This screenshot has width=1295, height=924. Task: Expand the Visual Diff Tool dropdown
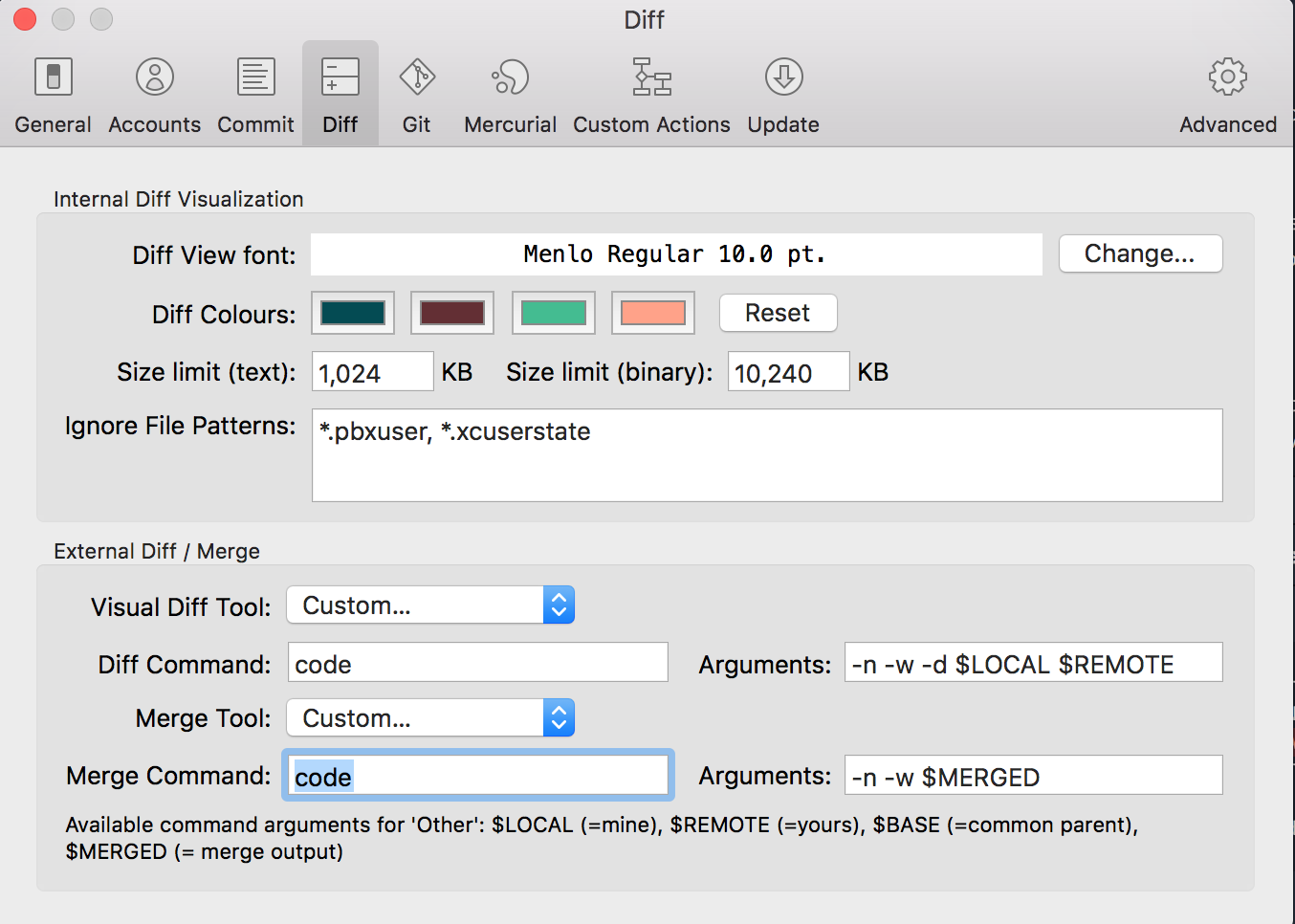(x=430, y=605)
